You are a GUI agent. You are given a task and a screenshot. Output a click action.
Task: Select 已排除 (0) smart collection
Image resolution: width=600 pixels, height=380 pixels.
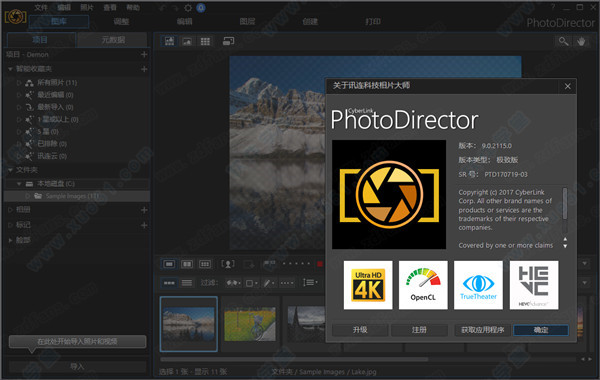coord(52,144)
